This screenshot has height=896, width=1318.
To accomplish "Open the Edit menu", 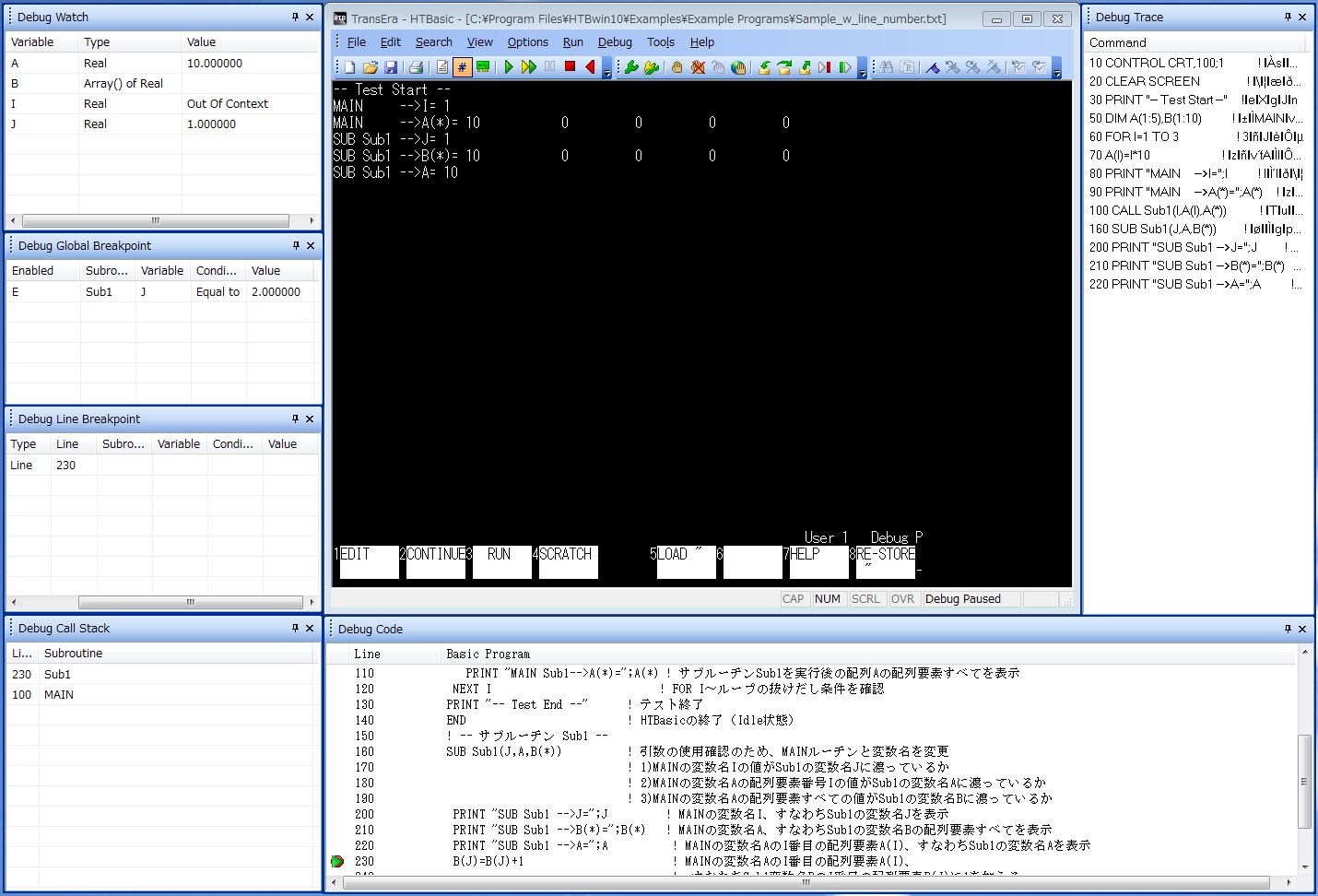I will coord(391,41).
